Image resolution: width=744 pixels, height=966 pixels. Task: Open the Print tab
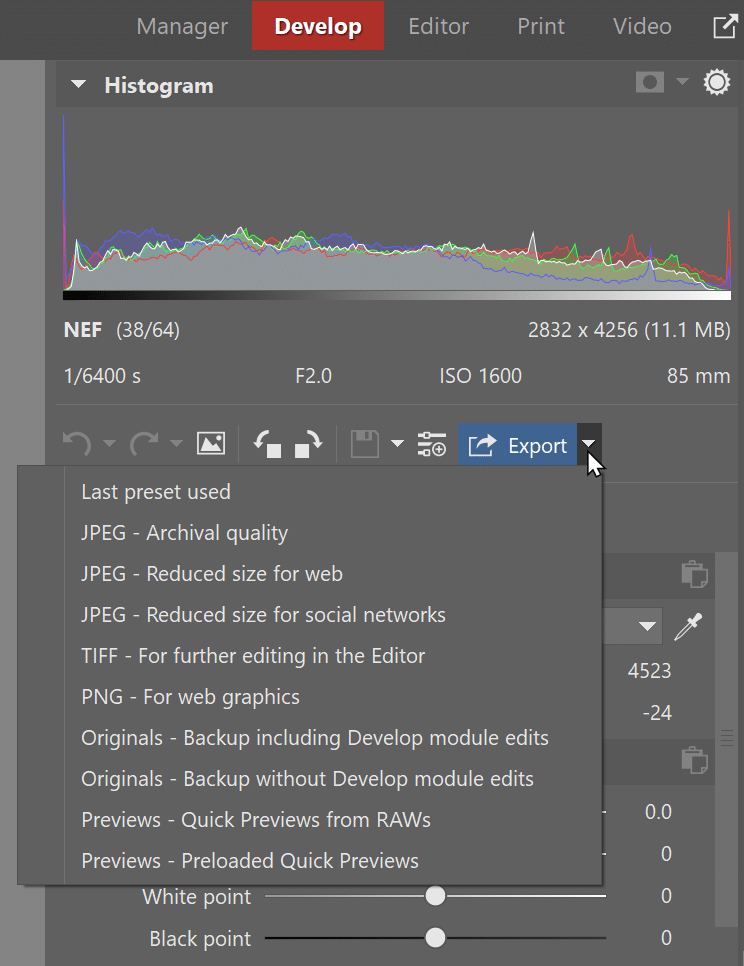[541, 26]
